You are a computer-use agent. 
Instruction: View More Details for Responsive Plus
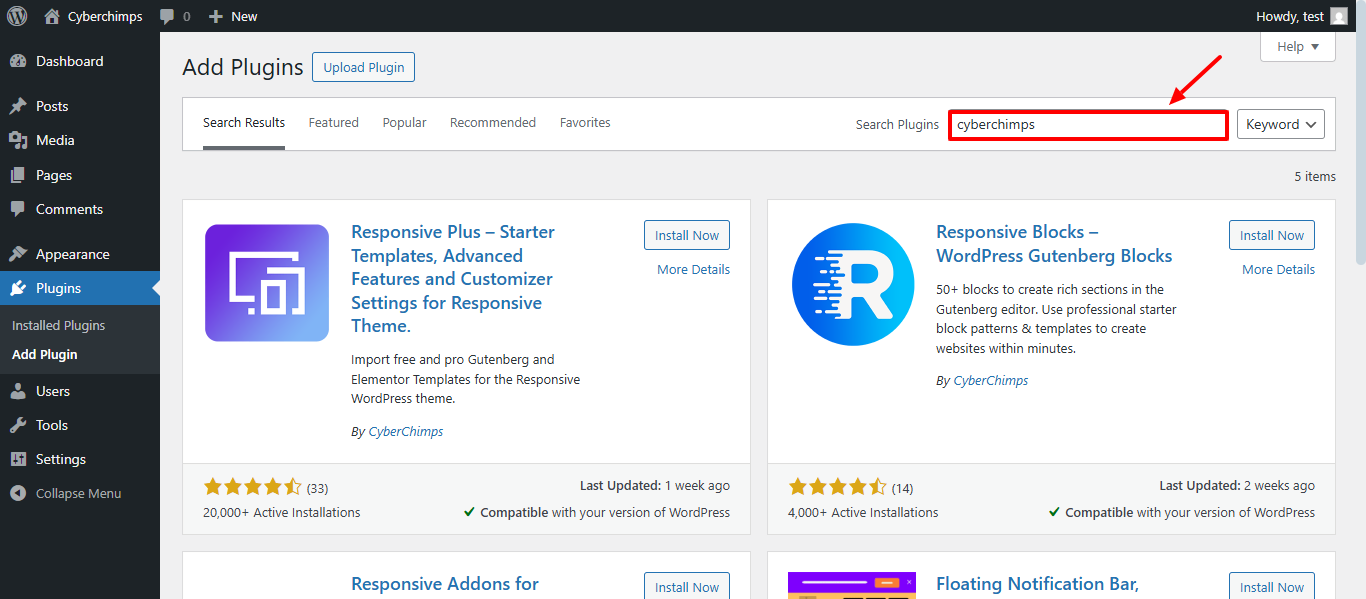[x=693, y=269]
